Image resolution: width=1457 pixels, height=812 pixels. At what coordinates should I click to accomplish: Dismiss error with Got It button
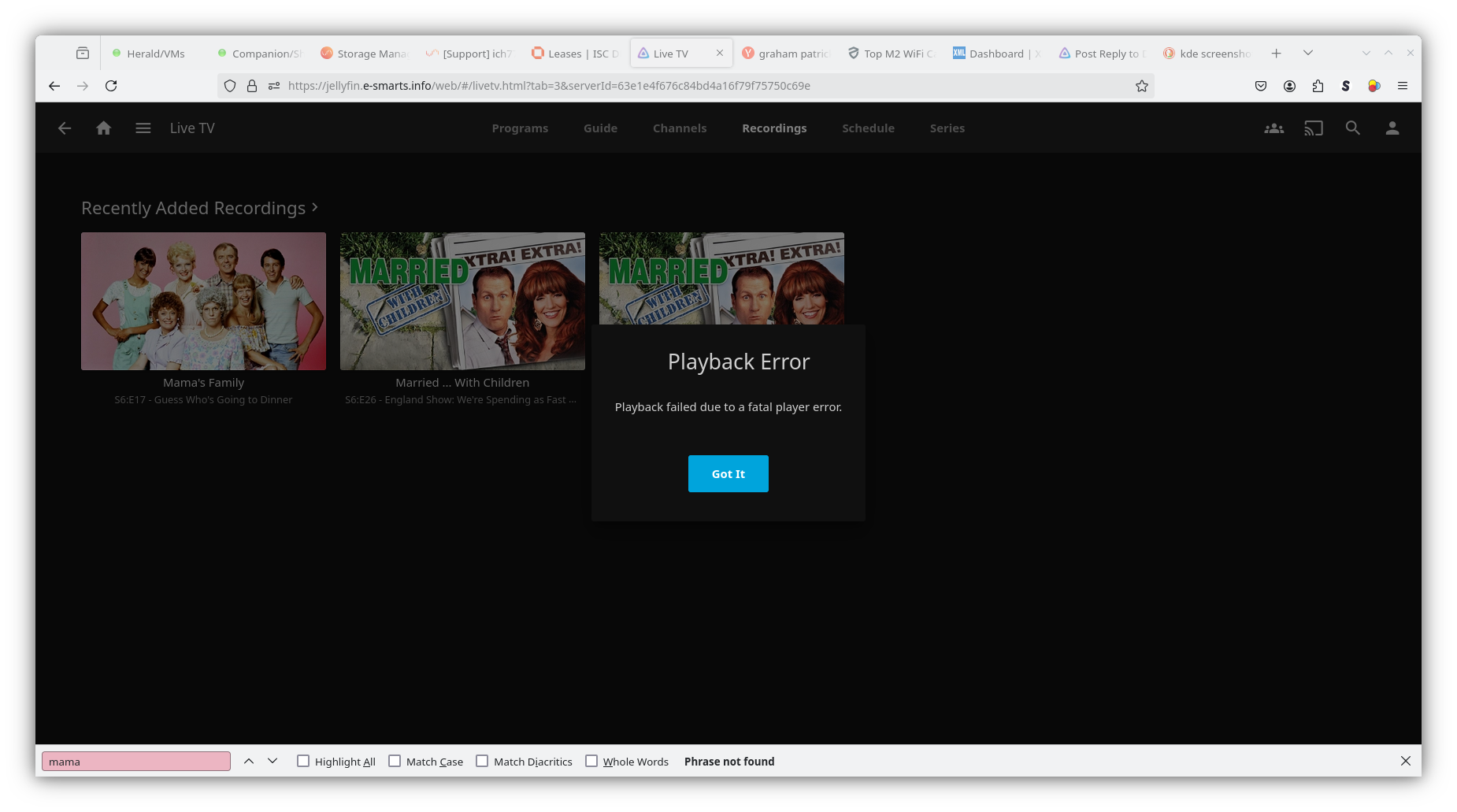[728, 473]
